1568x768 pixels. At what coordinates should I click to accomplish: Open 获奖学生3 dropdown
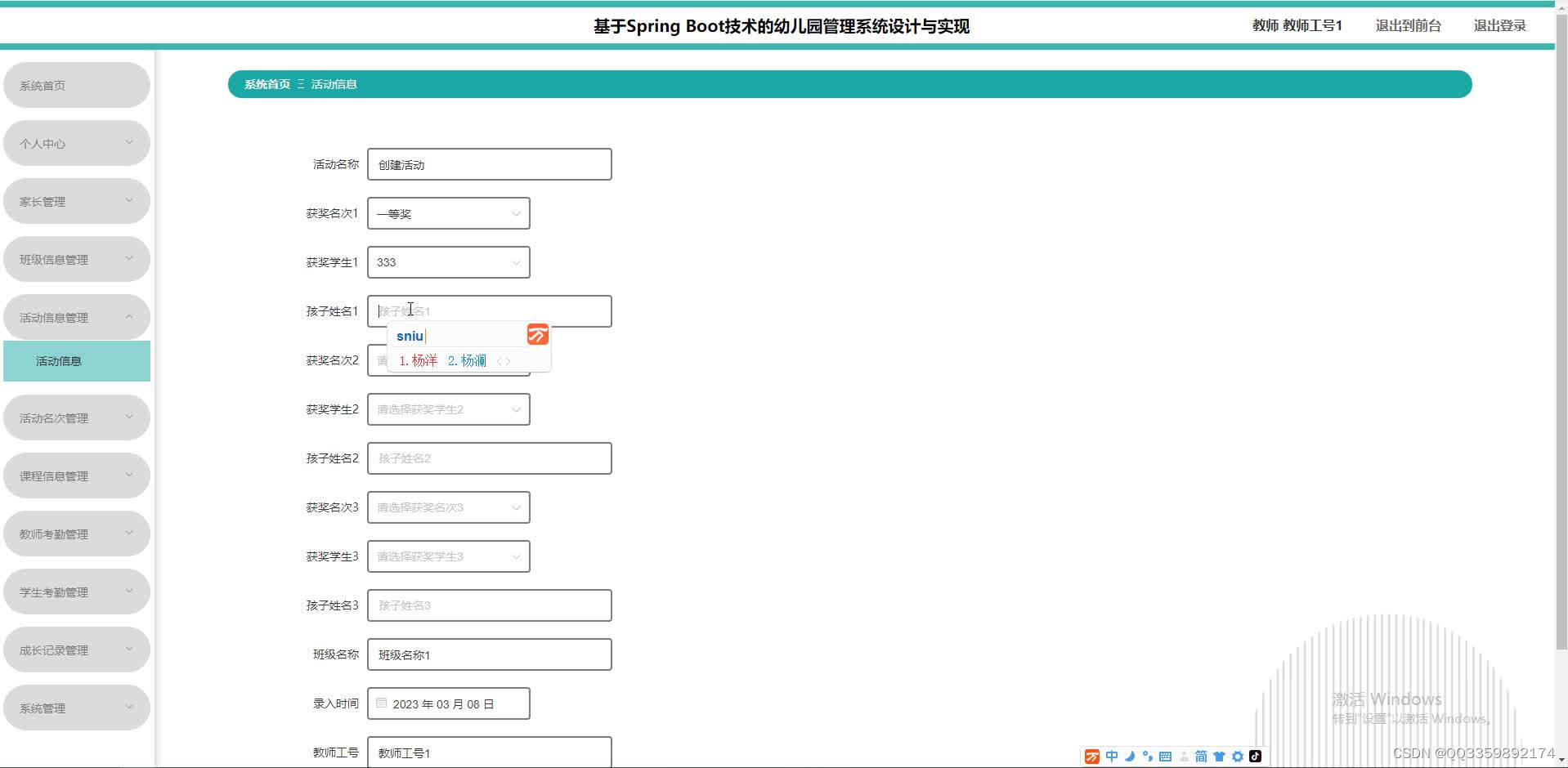pos(449,556)
